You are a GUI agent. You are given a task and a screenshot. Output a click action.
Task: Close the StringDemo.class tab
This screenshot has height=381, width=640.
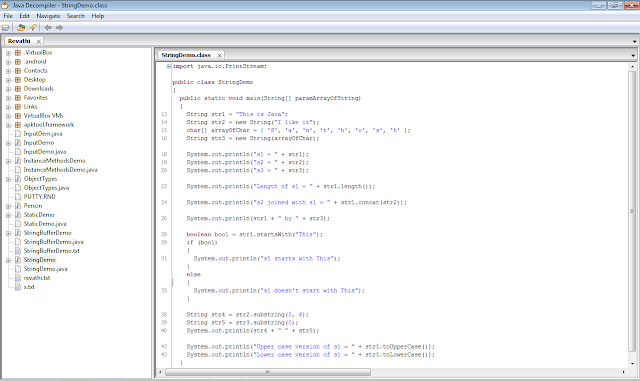click(x=219, y=55)
